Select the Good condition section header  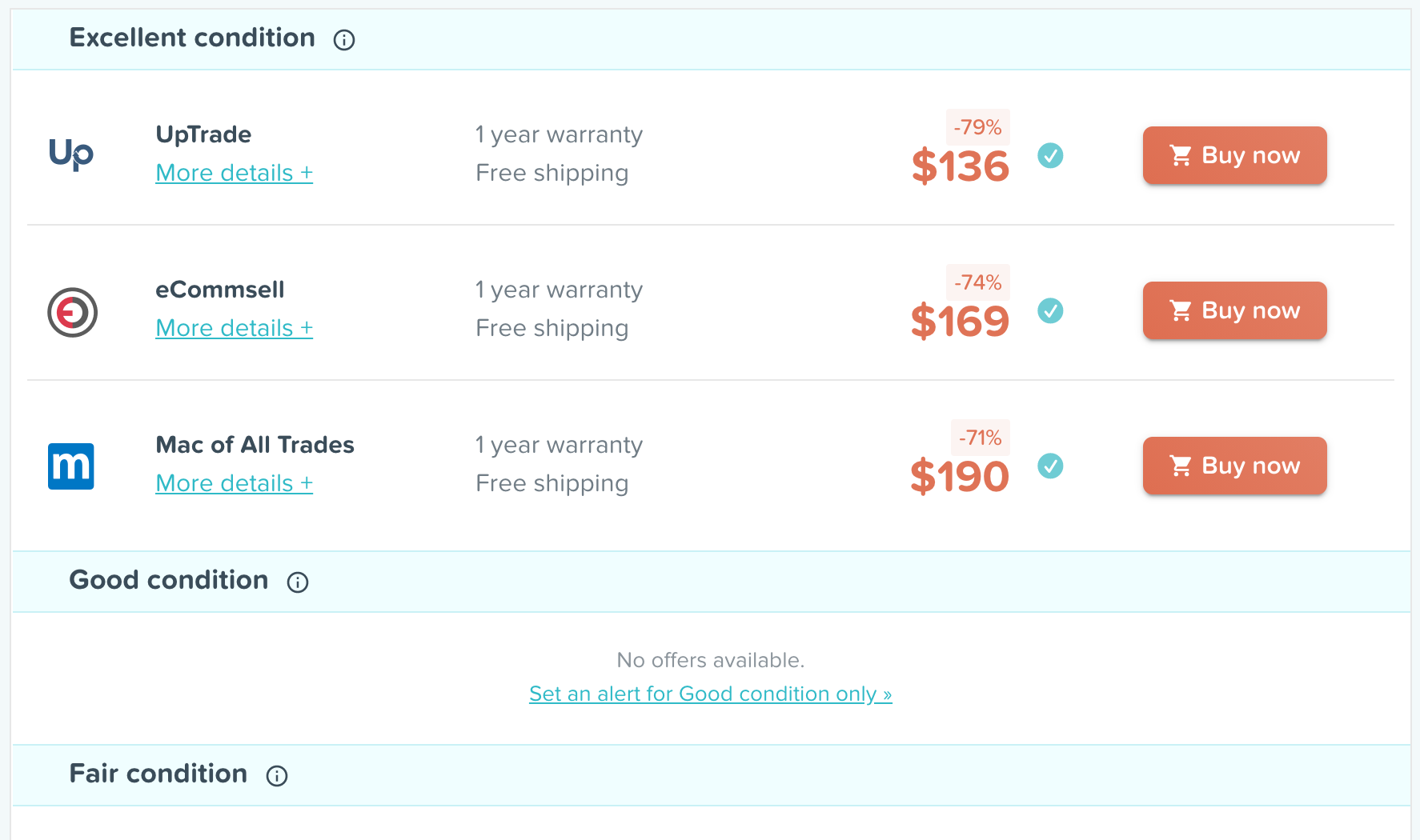[168, 580]
